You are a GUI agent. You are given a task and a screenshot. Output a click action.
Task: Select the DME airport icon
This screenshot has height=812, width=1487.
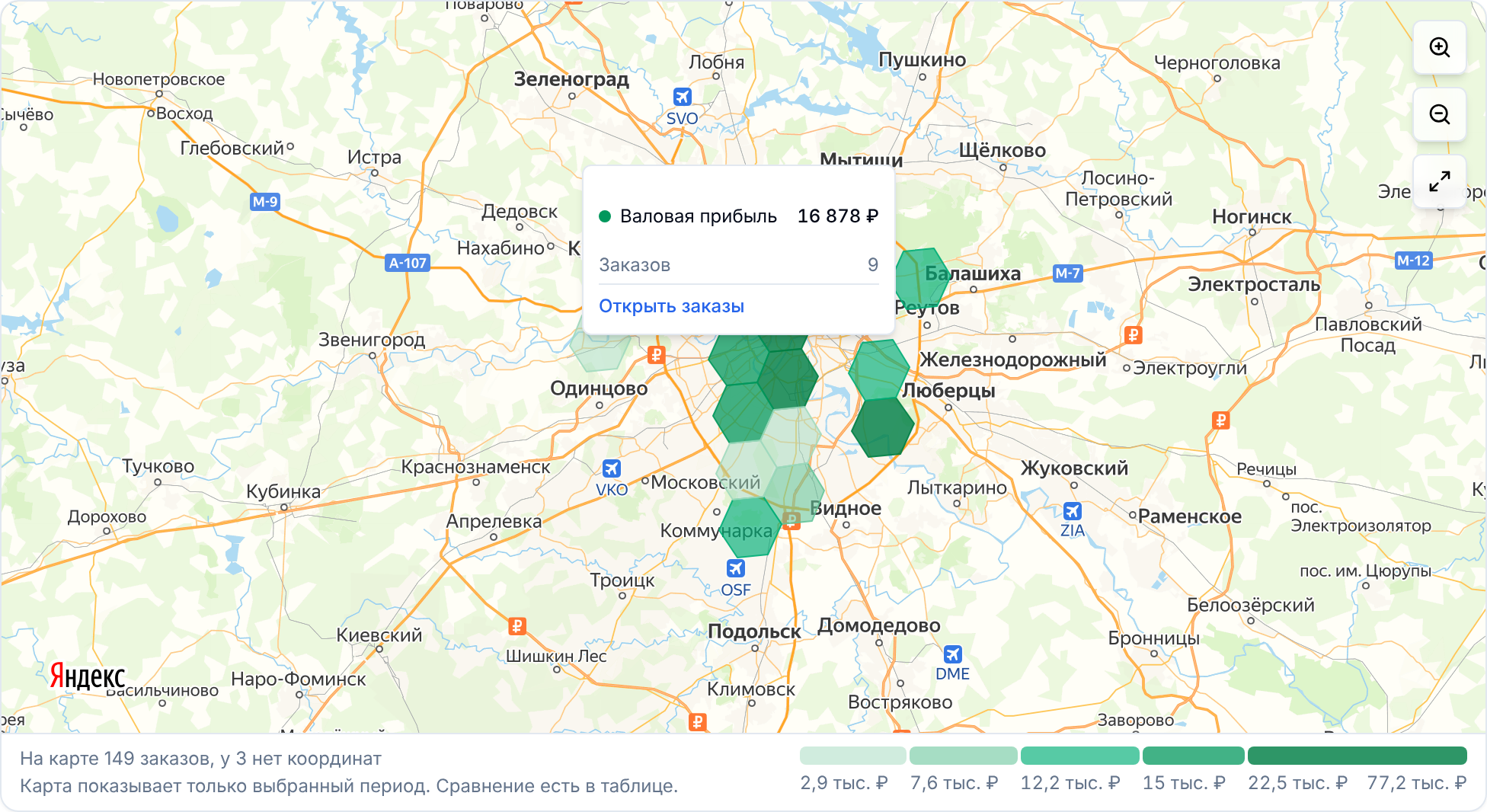coord(952,654)
